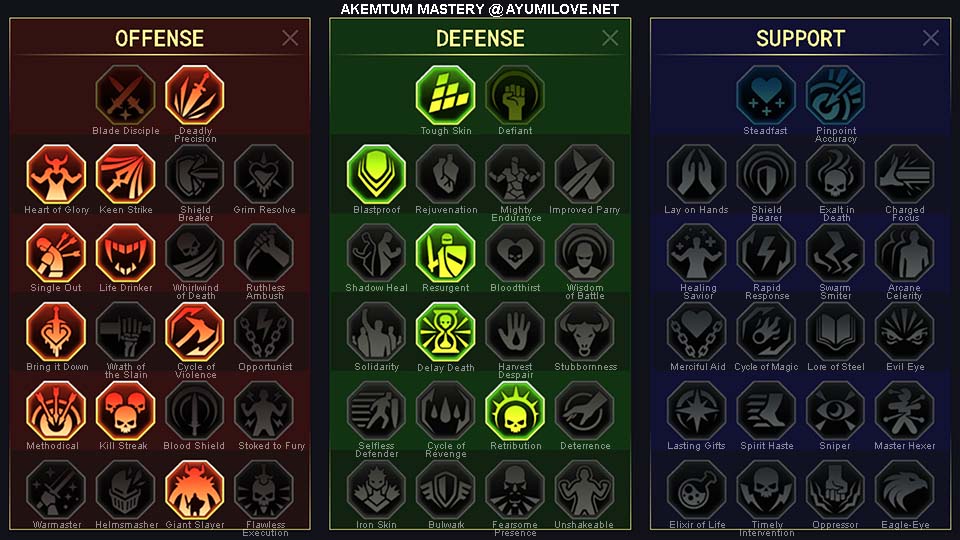The image size is (960, 540).
Task: Choose the Retribution skull mastery
Action: (x=515, y=411)
